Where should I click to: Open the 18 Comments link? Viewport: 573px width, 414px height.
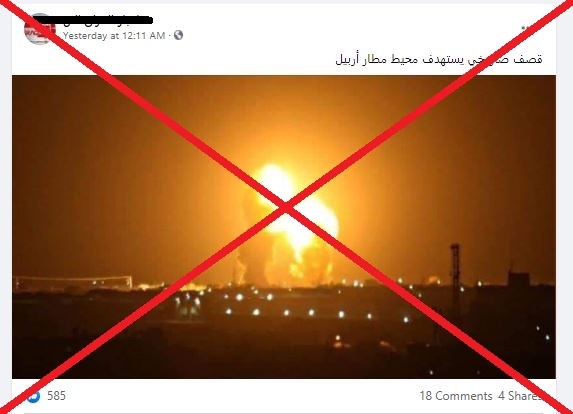coord(456,396)
